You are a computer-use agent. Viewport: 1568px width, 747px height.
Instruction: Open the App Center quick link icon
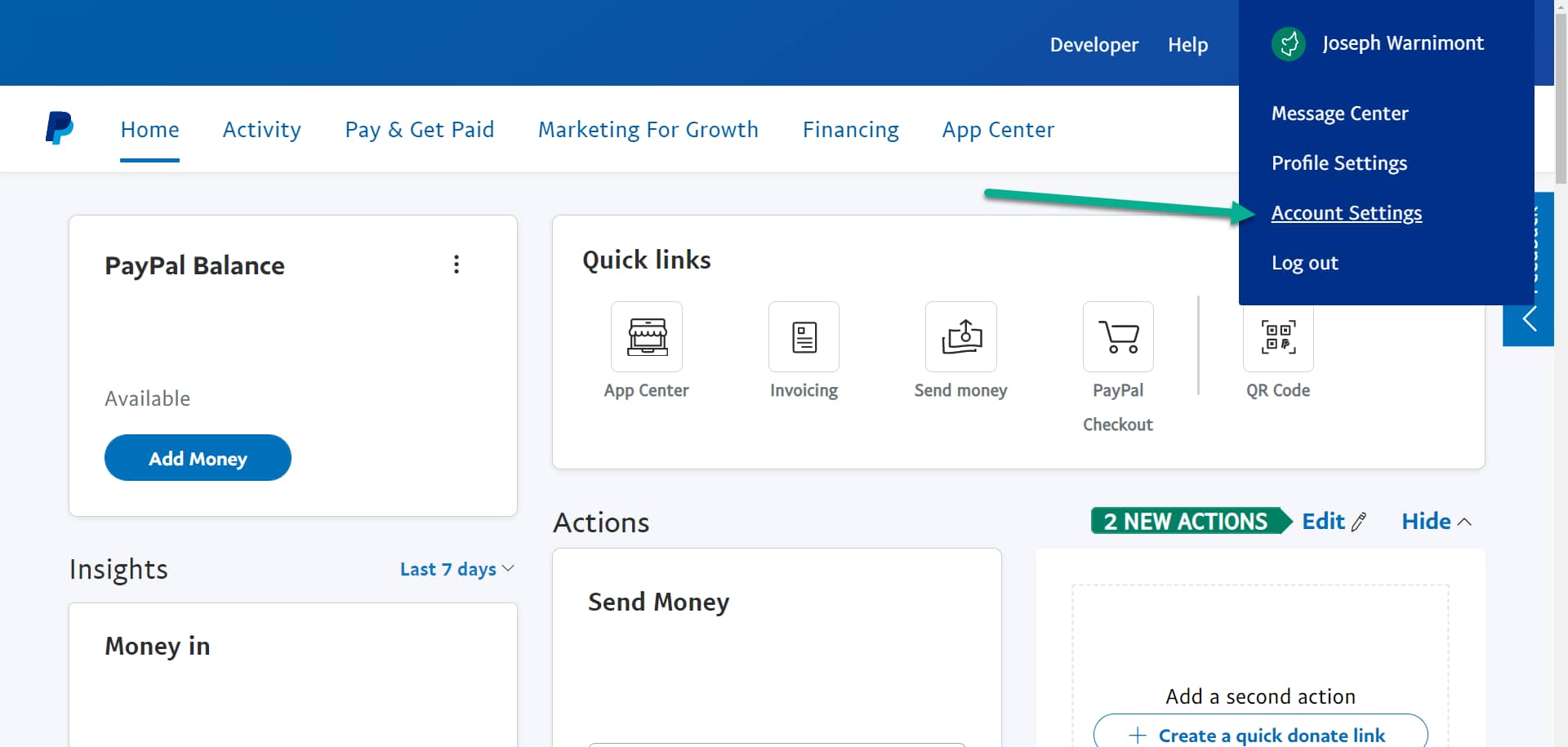pyautogui.click(x=646, y=337)
